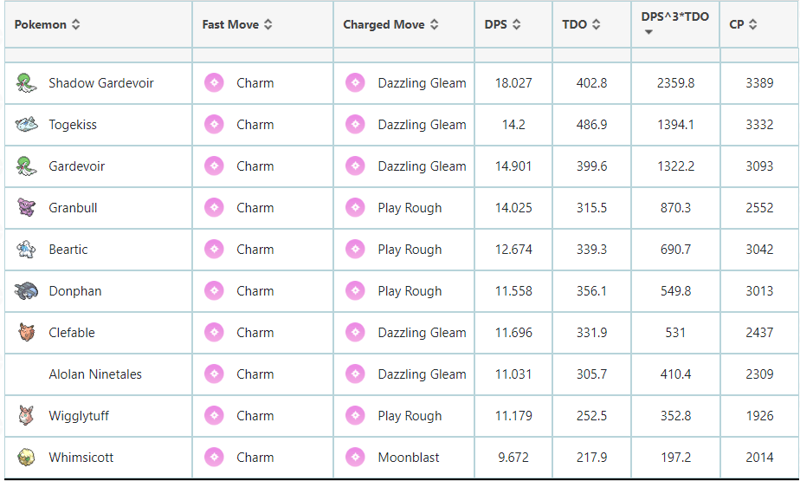The height and width of the screenshot is (481, 800).
Task: Open the Alolan Ninetales entry
Action: tap(95, 374)
